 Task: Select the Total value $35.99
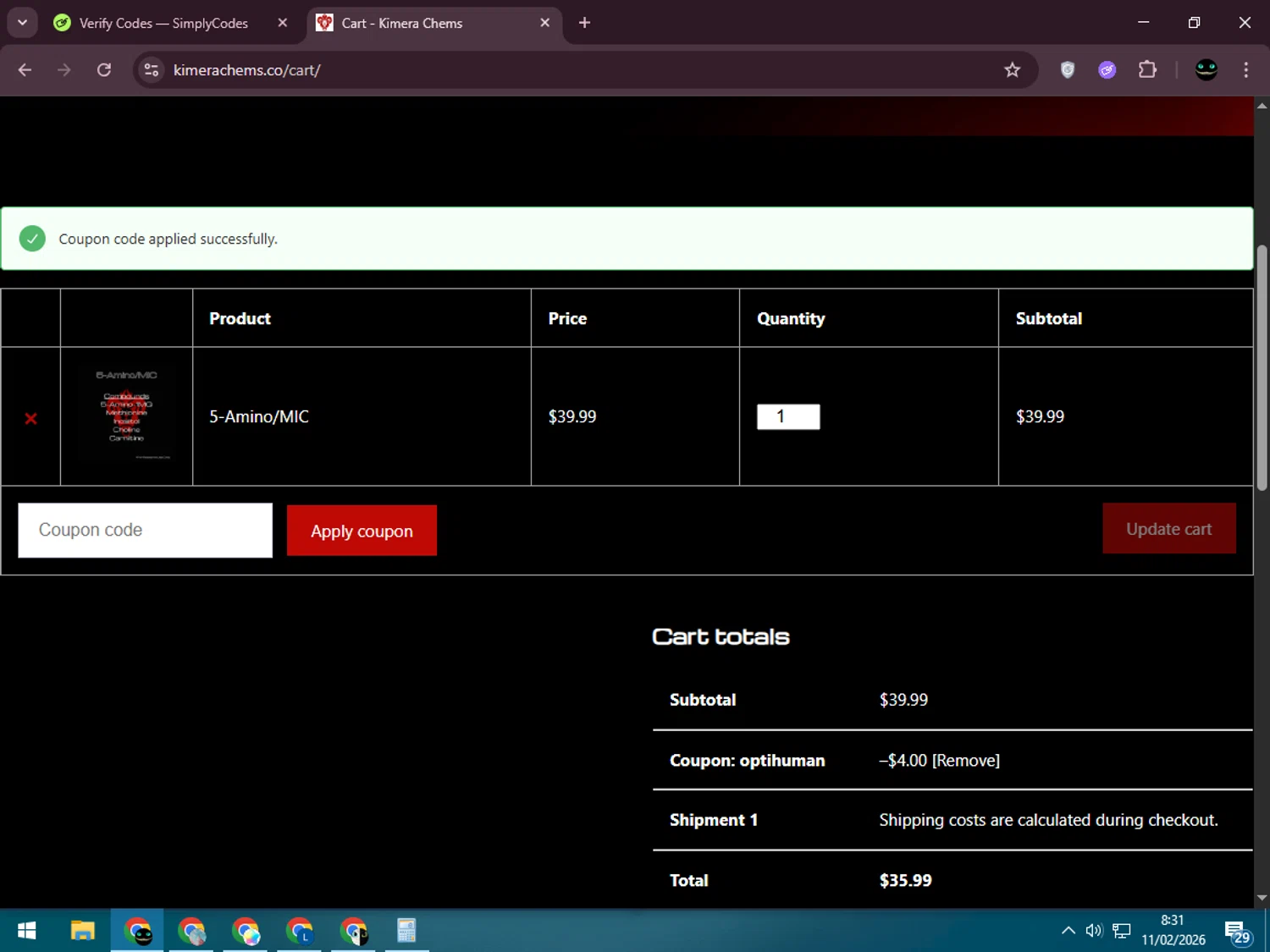click(x=905, y=881)
